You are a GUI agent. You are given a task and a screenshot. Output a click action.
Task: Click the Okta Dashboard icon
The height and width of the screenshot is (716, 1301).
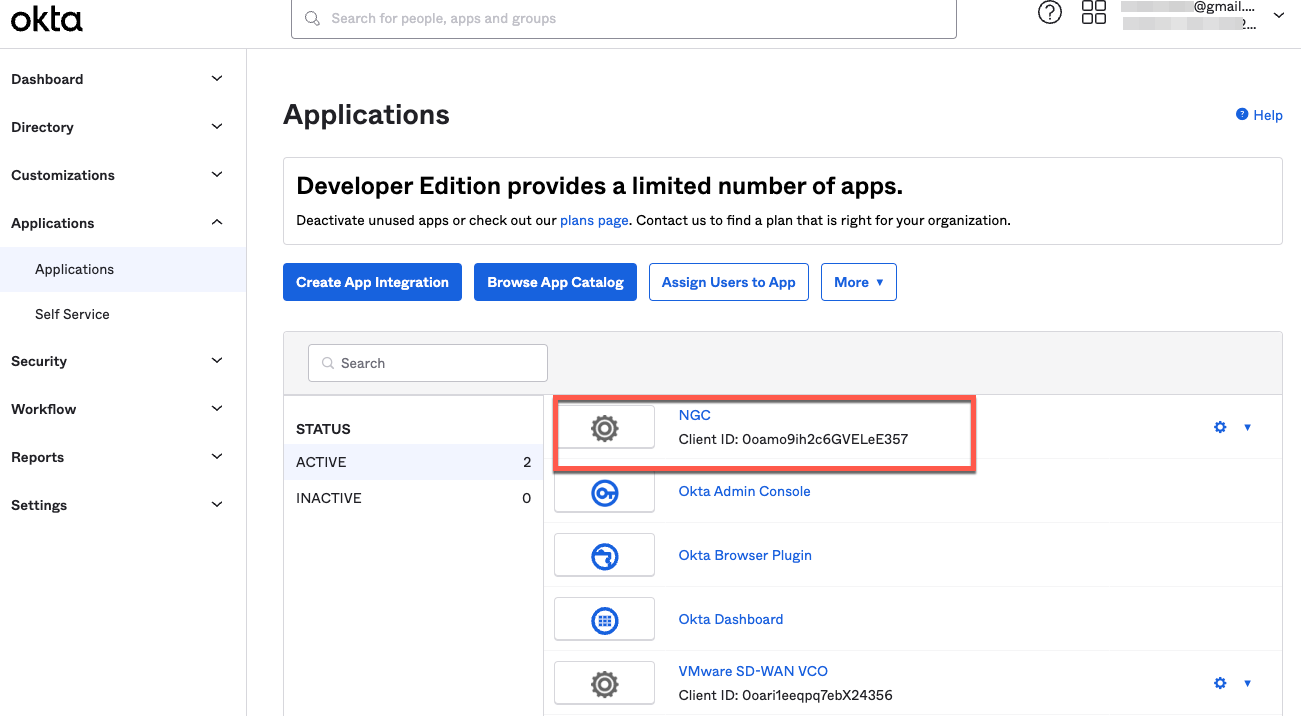point(604,620)
